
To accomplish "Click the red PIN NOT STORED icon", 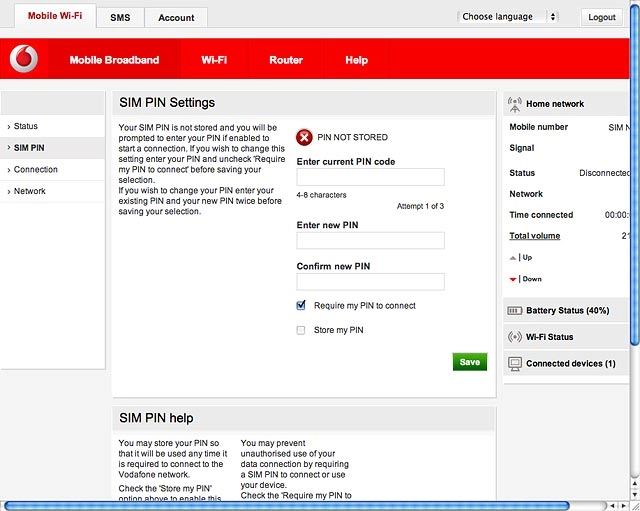I will coord(304,138).
